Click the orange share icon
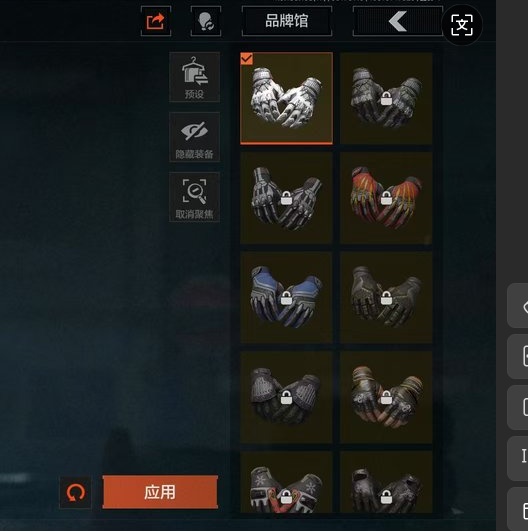528x531 pixels. [156, 21]
